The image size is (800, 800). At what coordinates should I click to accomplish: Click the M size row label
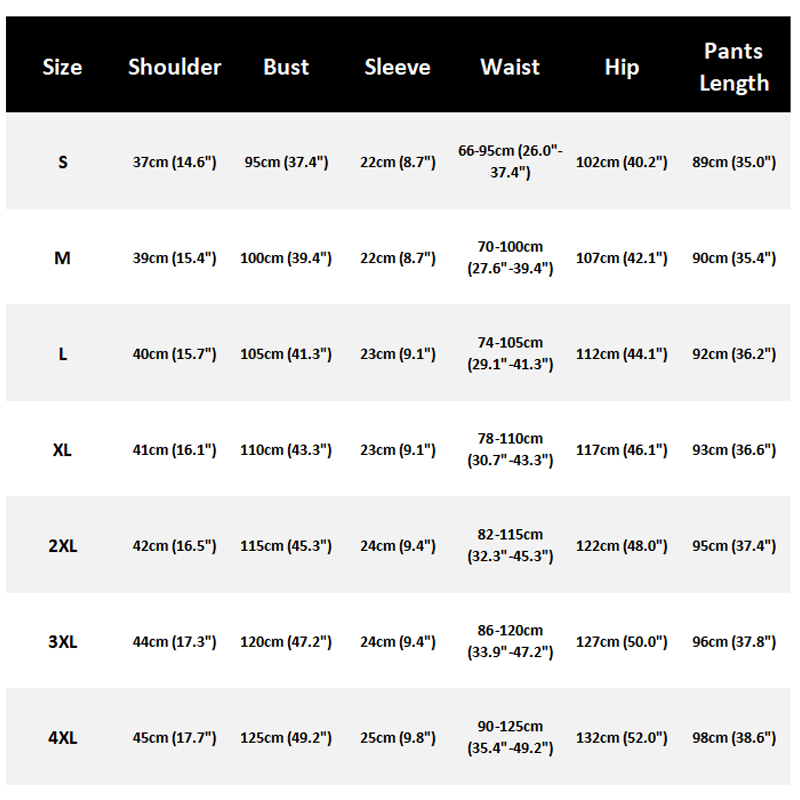[x=62, y=258]
